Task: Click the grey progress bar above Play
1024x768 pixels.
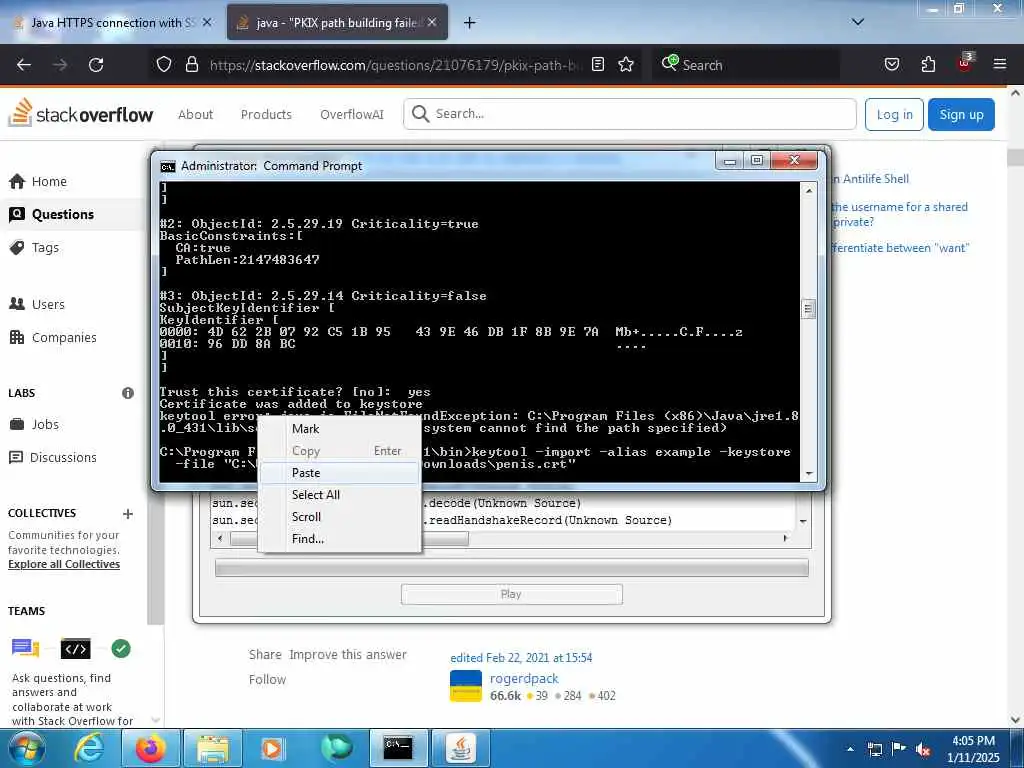Action: click(511, 568)
